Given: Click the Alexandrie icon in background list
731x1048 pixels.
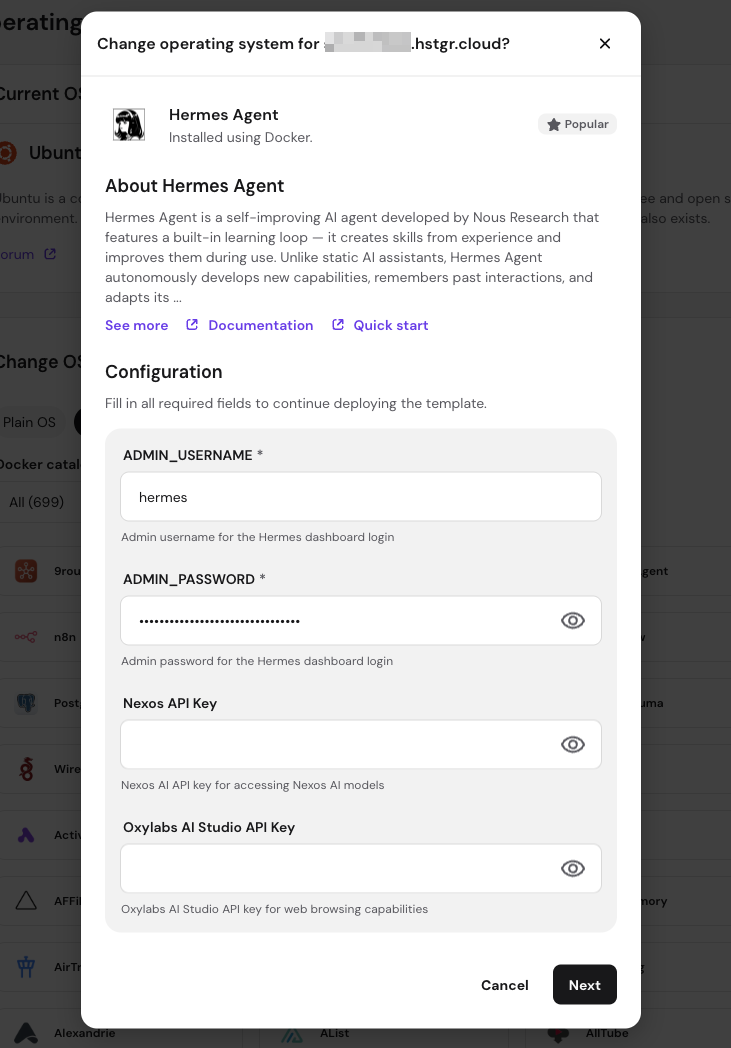Looking at the screenshot, I should [26, 1033].
